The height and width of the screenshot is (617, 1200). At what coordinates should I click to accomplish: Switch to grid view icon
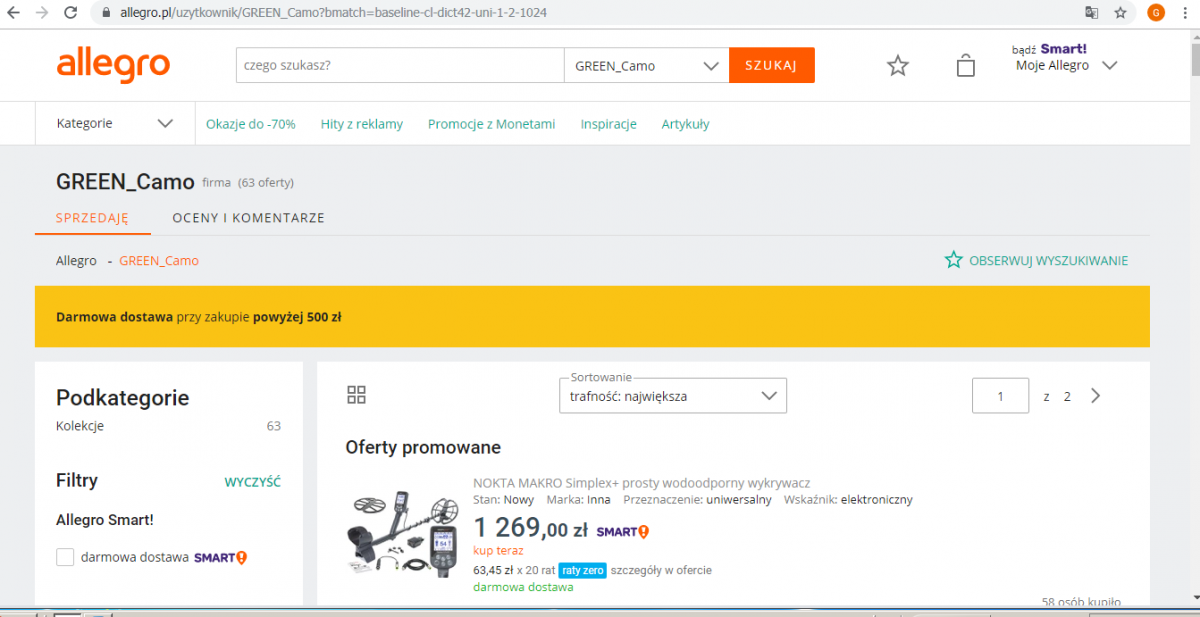357,394
